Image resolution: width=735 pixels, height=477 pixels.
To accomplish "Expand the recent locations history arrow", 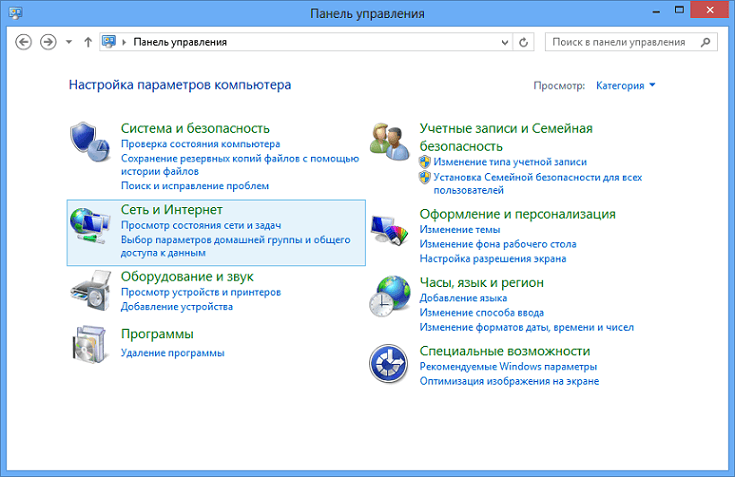I will click(69, 42).
